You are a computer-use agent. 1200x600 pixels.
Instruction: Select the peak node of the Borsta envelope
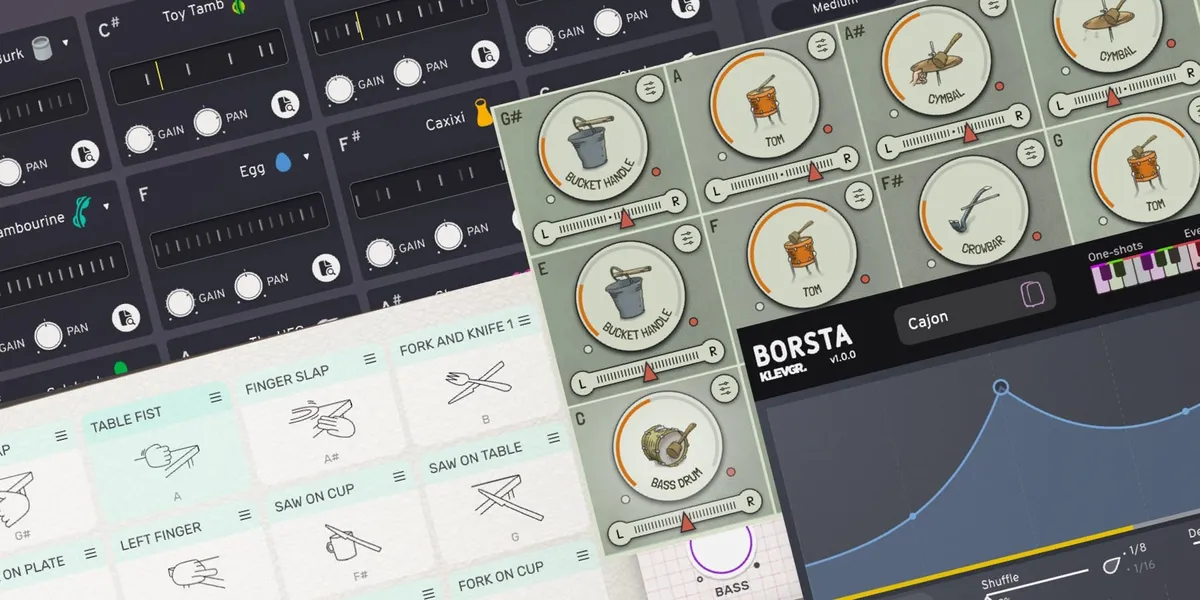(1001, 386)
